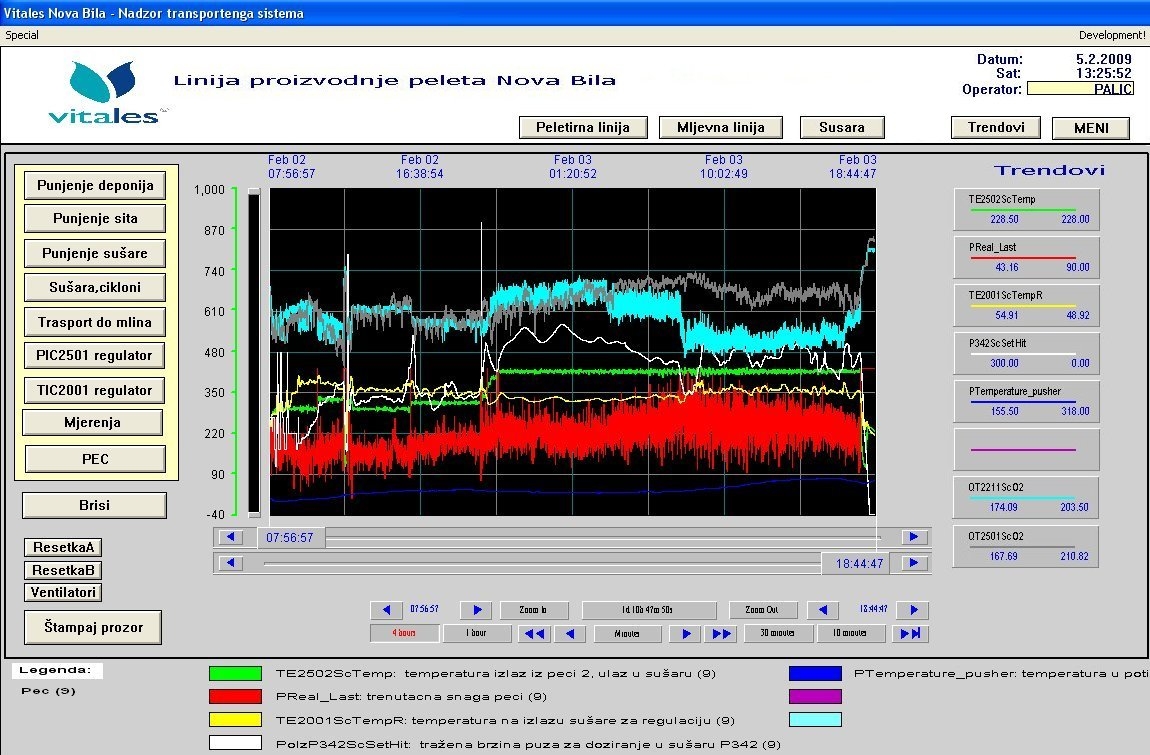Open the Special menu
Image resolution: width=1150 pixels, height=755 pixels.
(22, 35)
